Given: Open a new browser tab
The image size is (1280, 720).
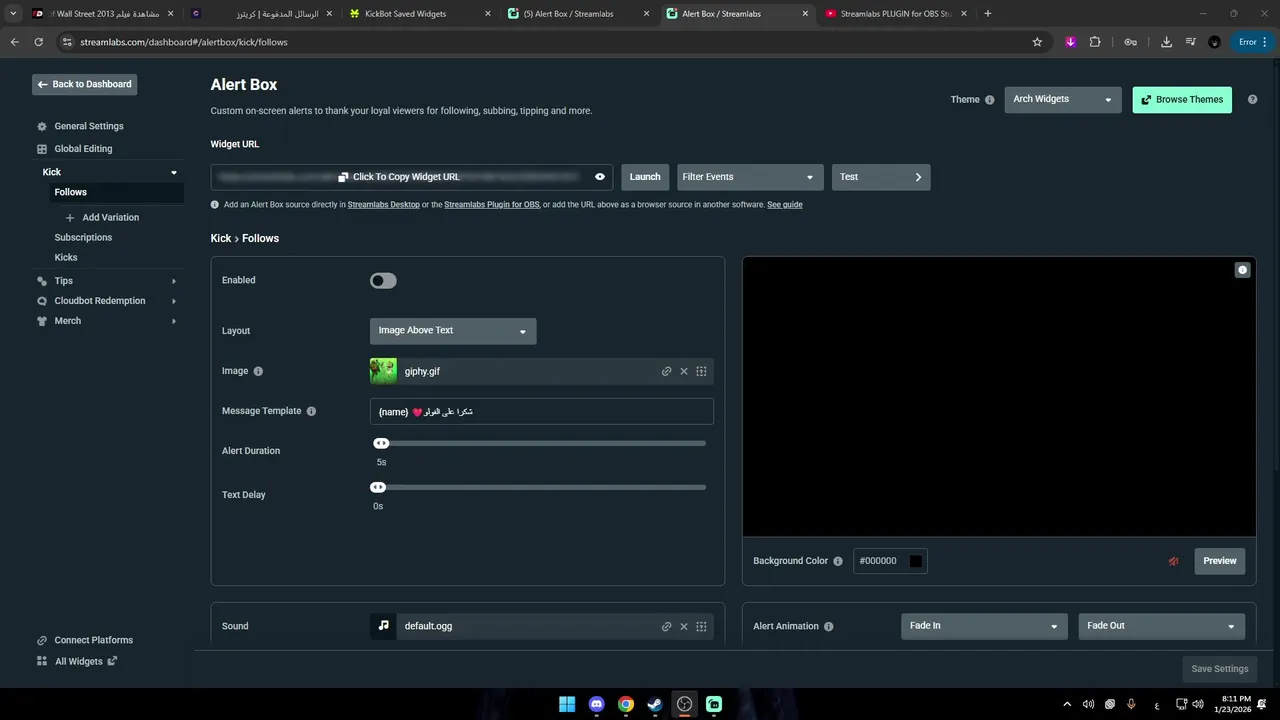Looking at the screenshot, I should (988, 14).
